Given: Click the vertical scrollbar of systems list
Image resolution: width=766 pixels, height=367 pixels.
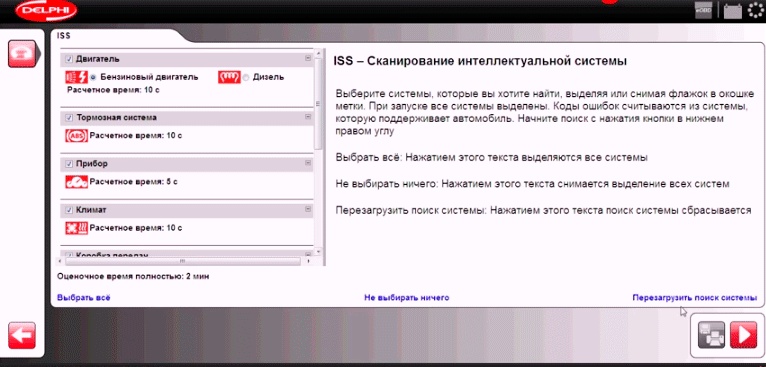Looking at the screenshot, I should tap(319, 104).
